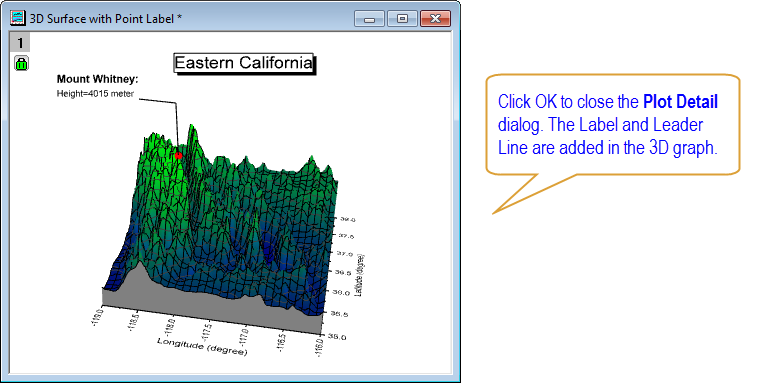The width and height of the screenshot is (767, 386).
Task: Select the Eastern California title box
Action: [x=244, y=63]
